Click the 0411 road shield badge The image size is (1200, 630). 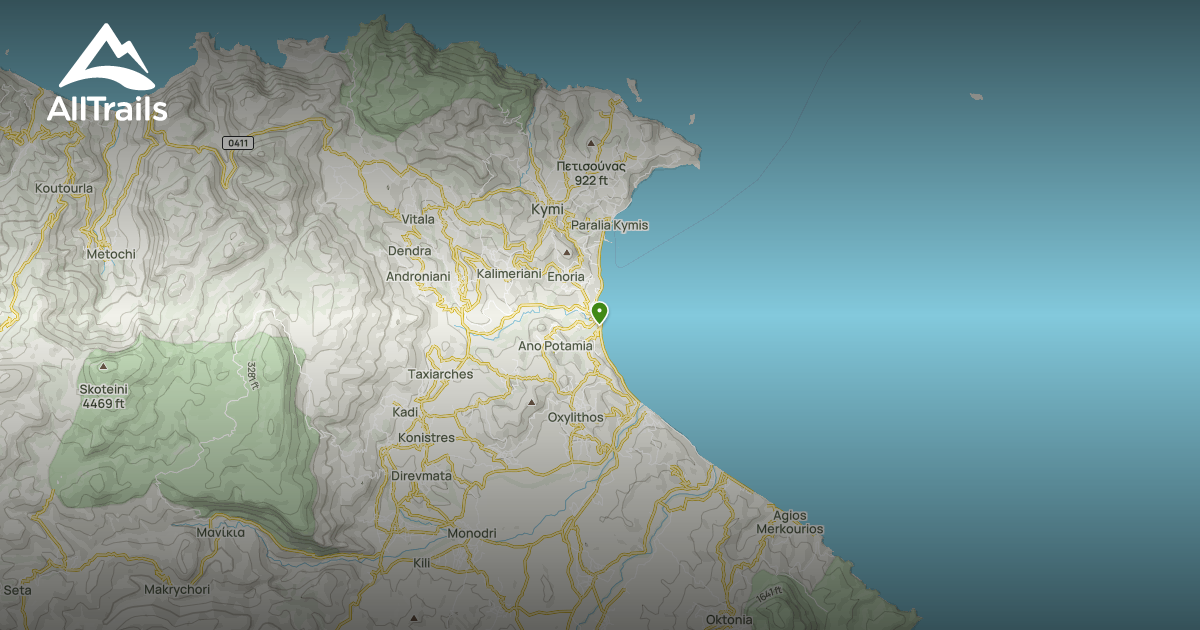(x=238, y=141)
